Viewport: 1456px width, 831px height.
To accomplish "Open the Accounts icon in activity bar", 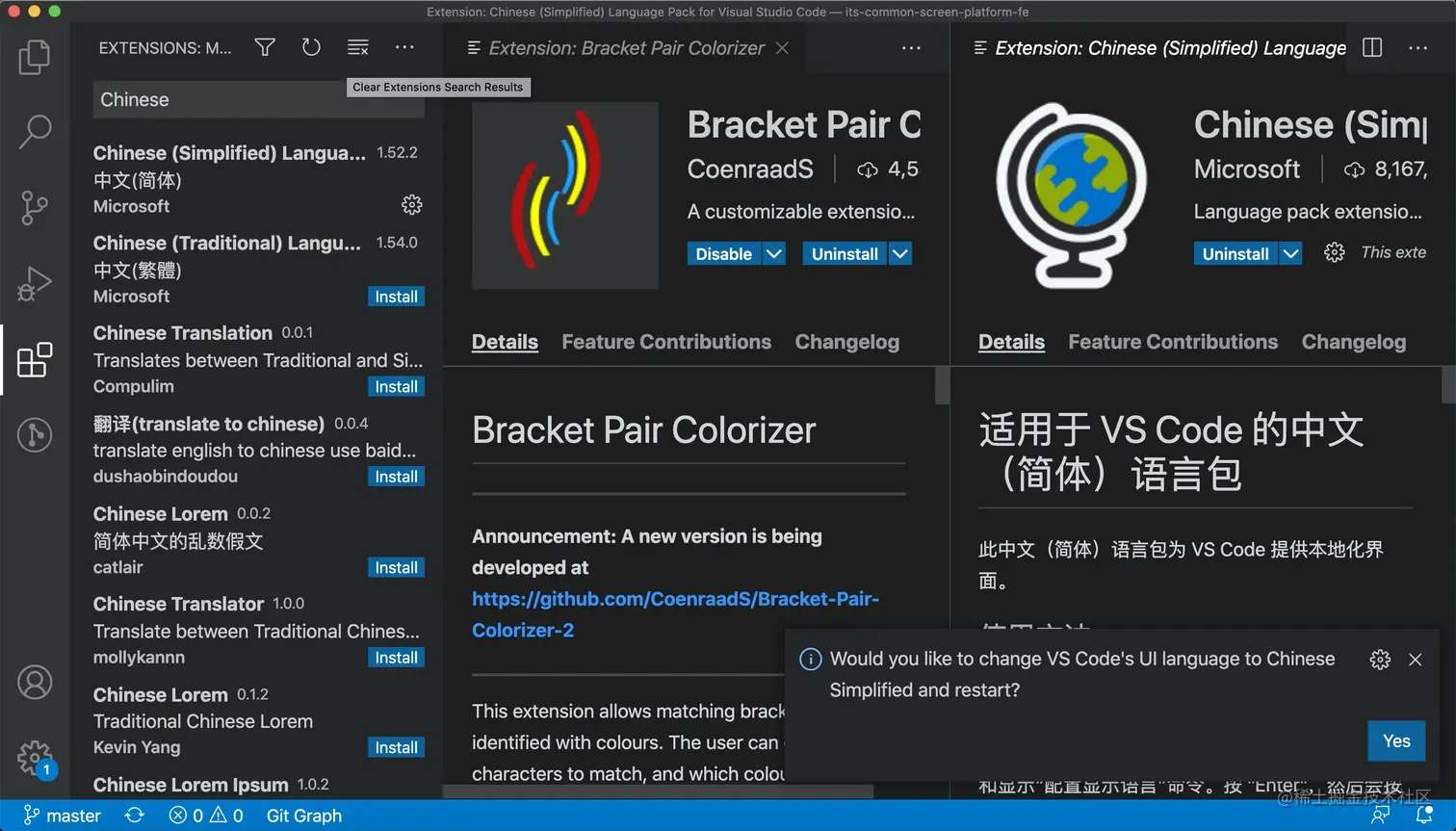I will pyautogui.click(x=35, y=683).
